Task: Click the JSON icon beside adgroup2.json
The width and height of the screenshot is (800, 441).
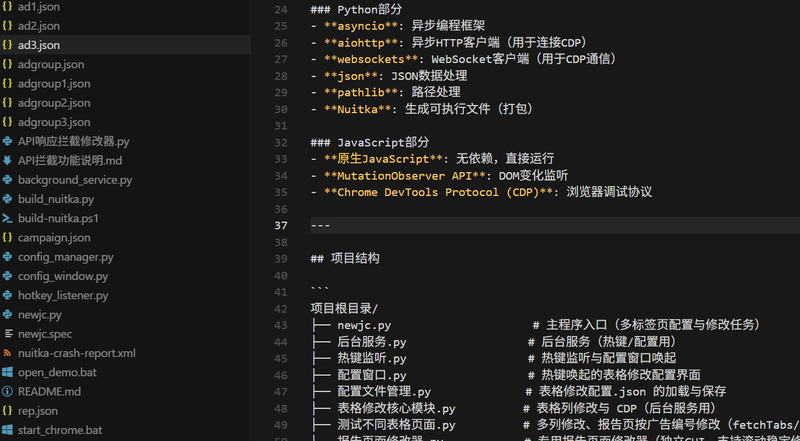Action: coord(7,103)
